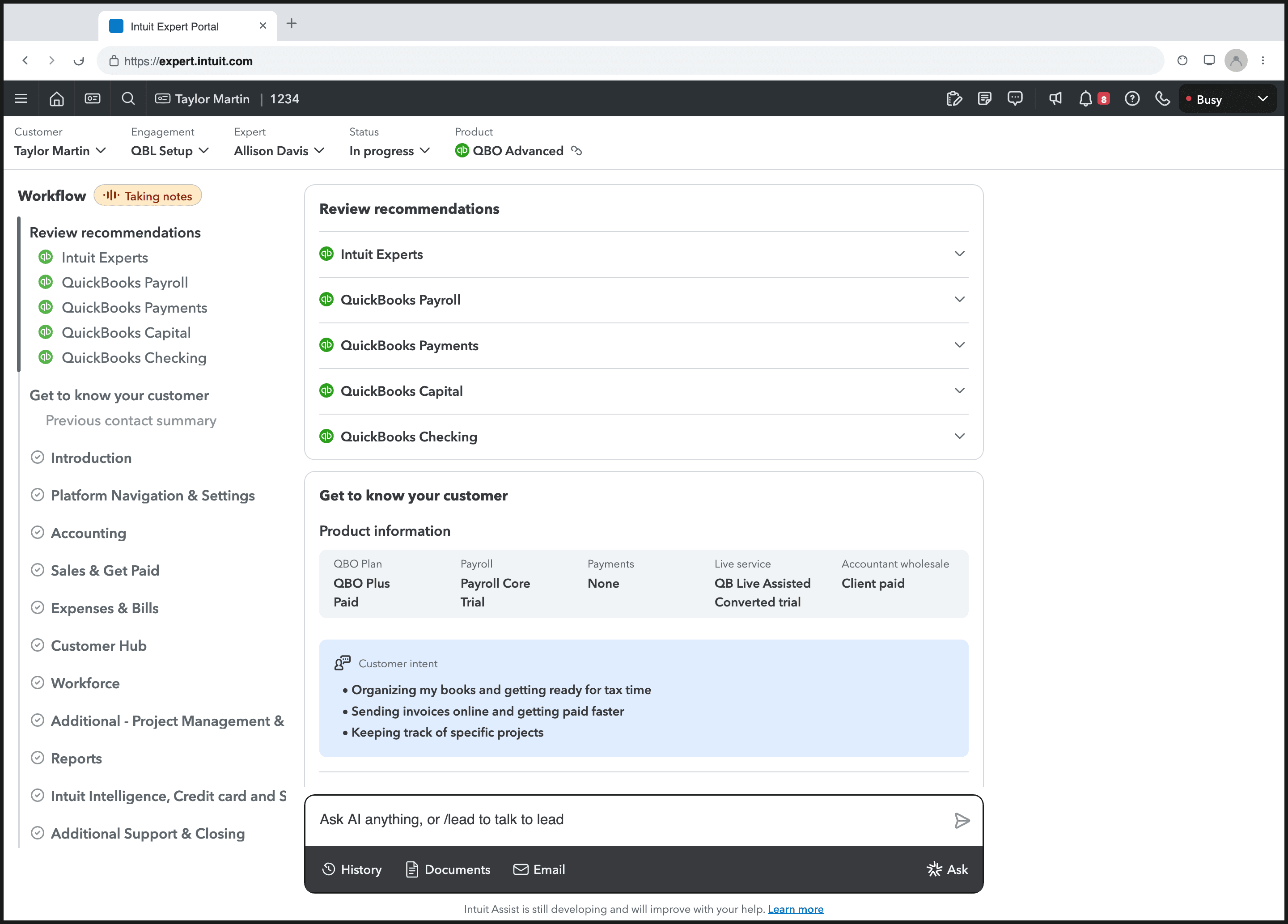Open the In progress Status dropdown
This screenshot has width=1288, height=924.
390,151
